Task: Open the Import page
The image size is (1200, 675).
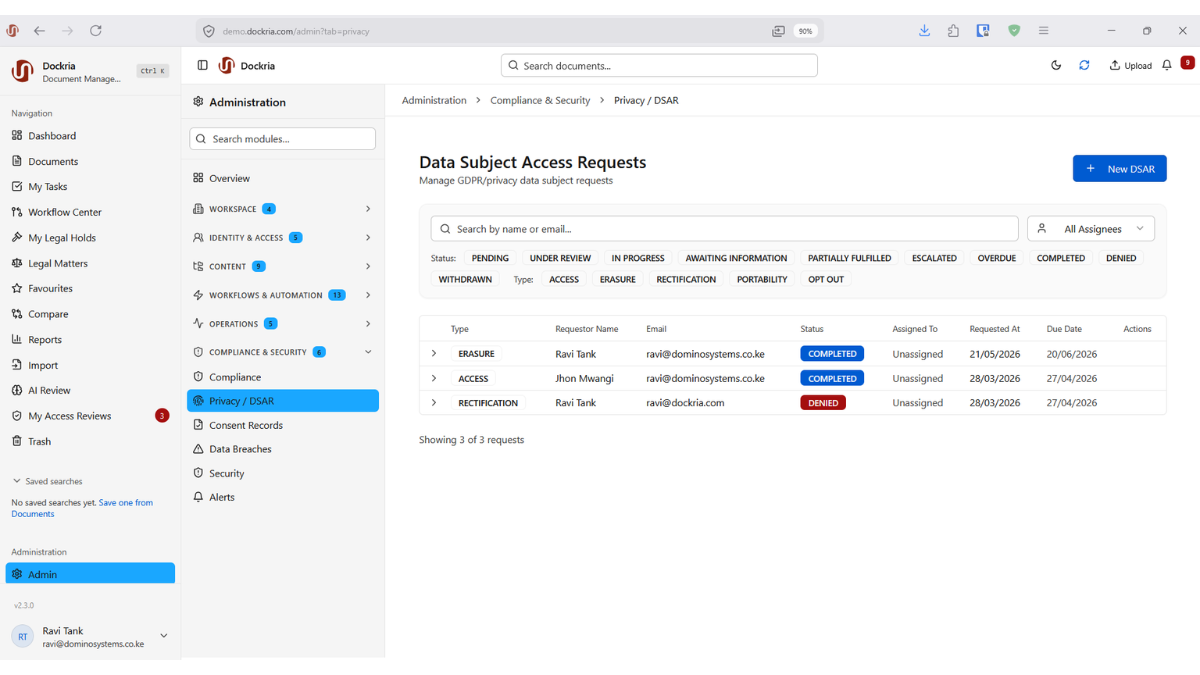Action: (43, 365)
